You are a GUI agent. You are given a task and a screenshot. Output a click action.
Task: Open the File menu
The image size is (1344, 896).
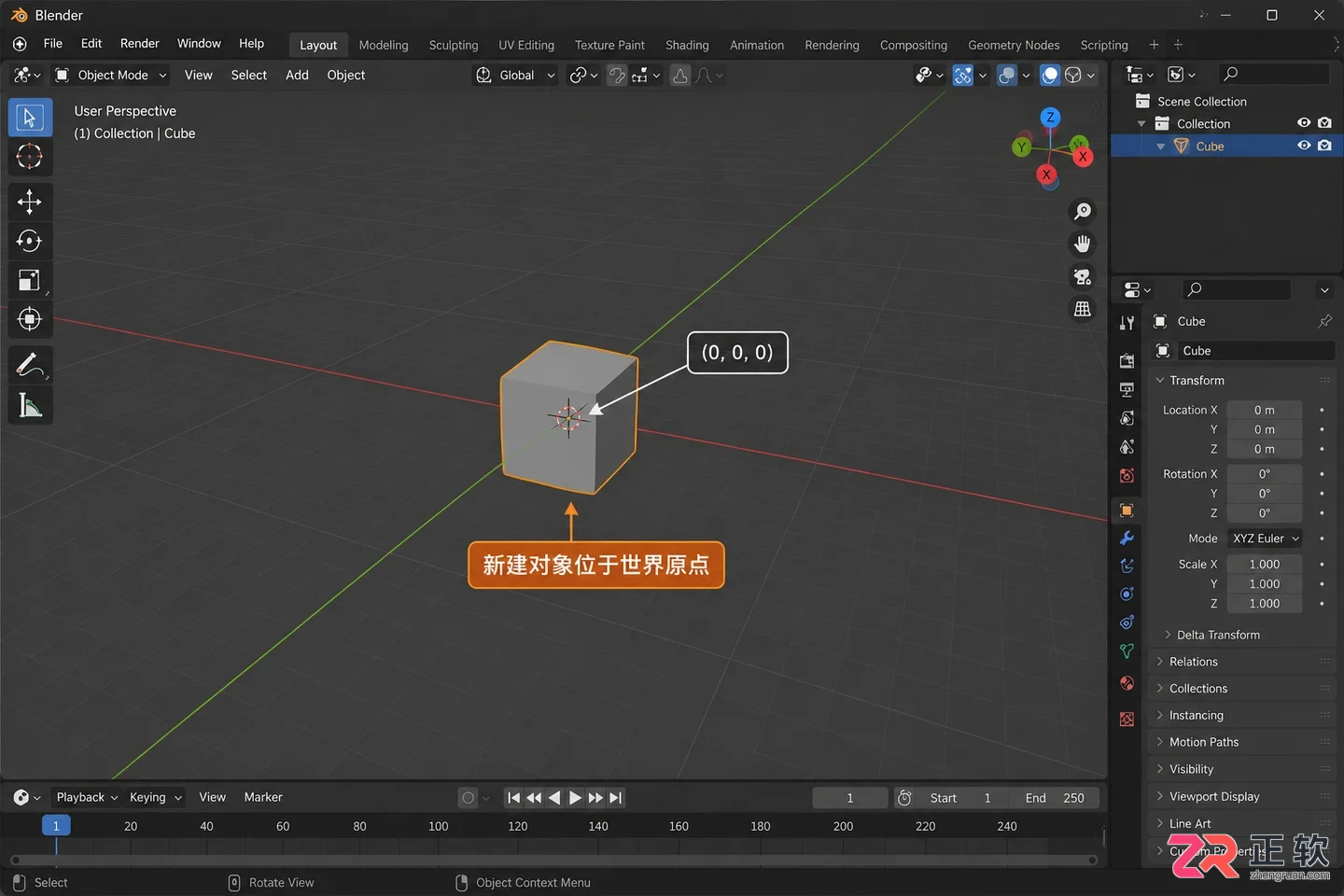click(x=53, y=44)
